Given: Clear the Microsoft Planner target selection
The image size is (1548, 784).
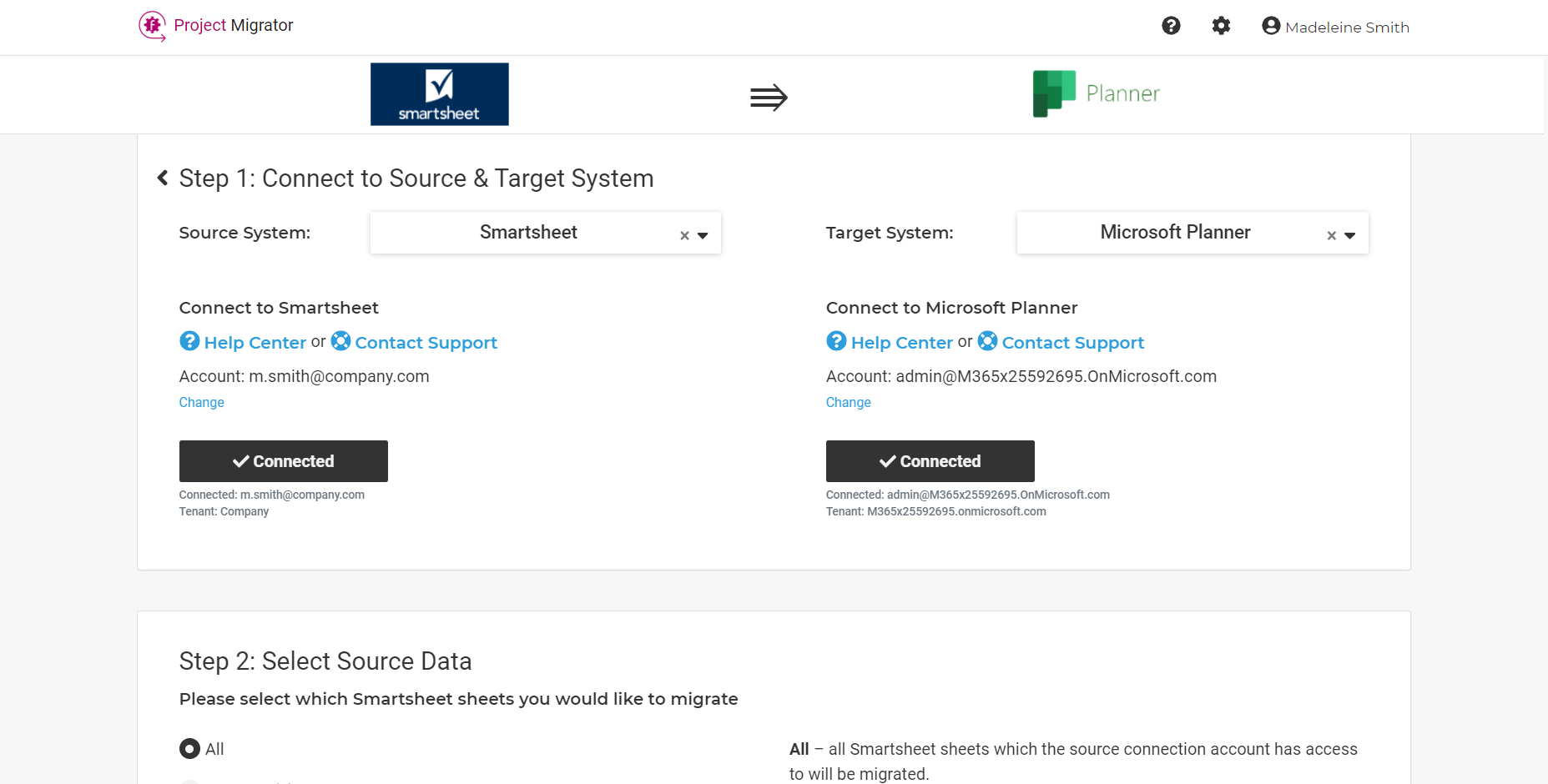Looking at the screenshot, I should (x=1332, y=236).
